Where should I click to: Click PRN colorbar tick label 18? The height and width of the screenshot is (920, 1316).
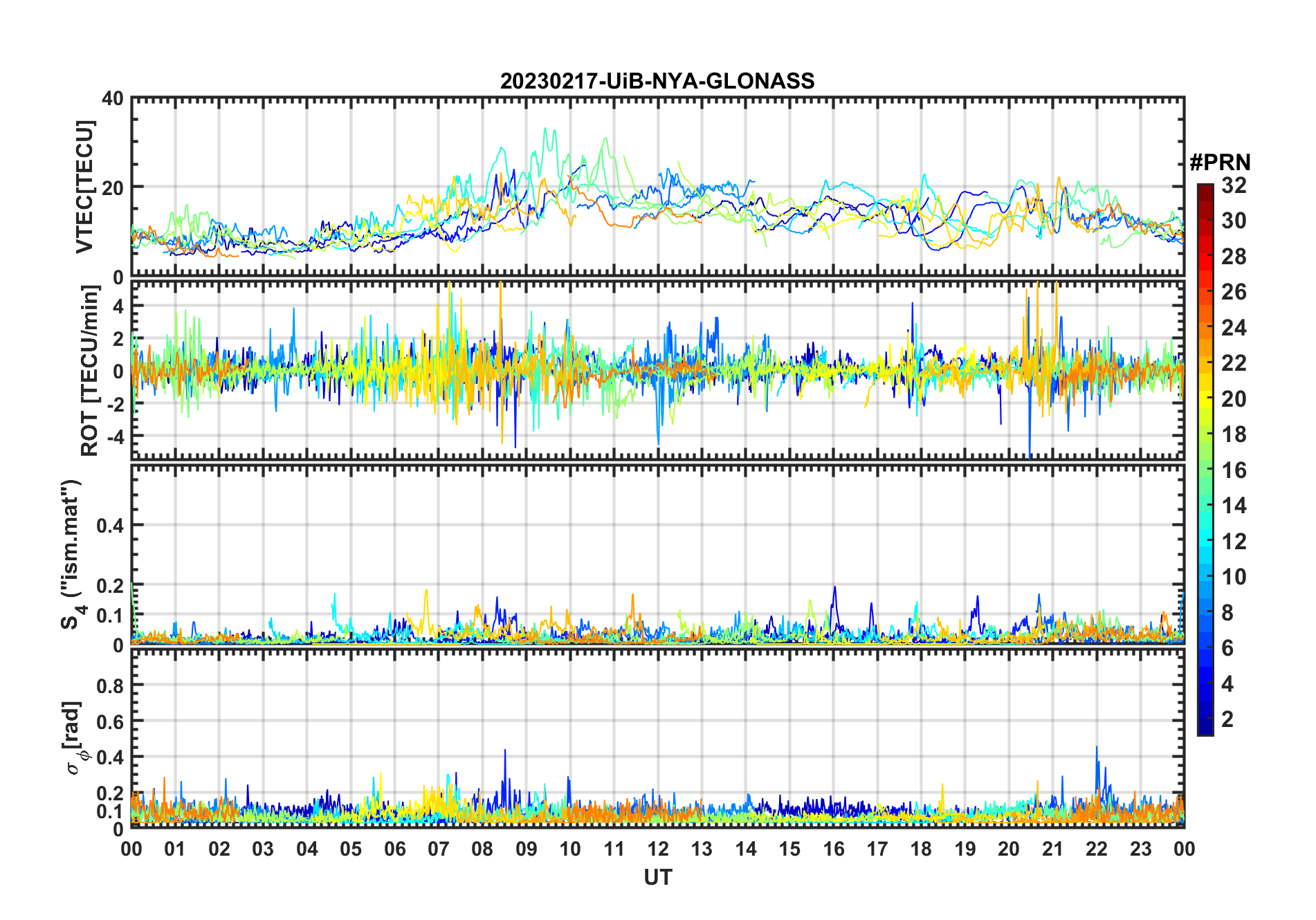[x=1234, y=434]
